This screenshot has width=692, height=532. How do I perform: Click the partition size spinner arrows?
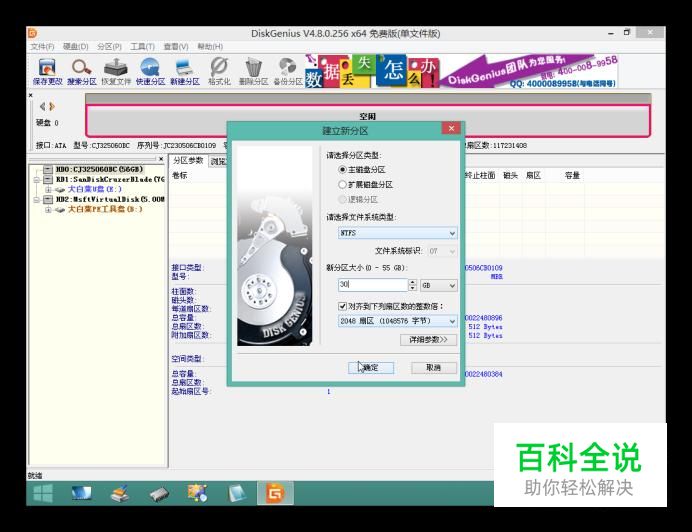pyautogui.click(x=412, y=285)
